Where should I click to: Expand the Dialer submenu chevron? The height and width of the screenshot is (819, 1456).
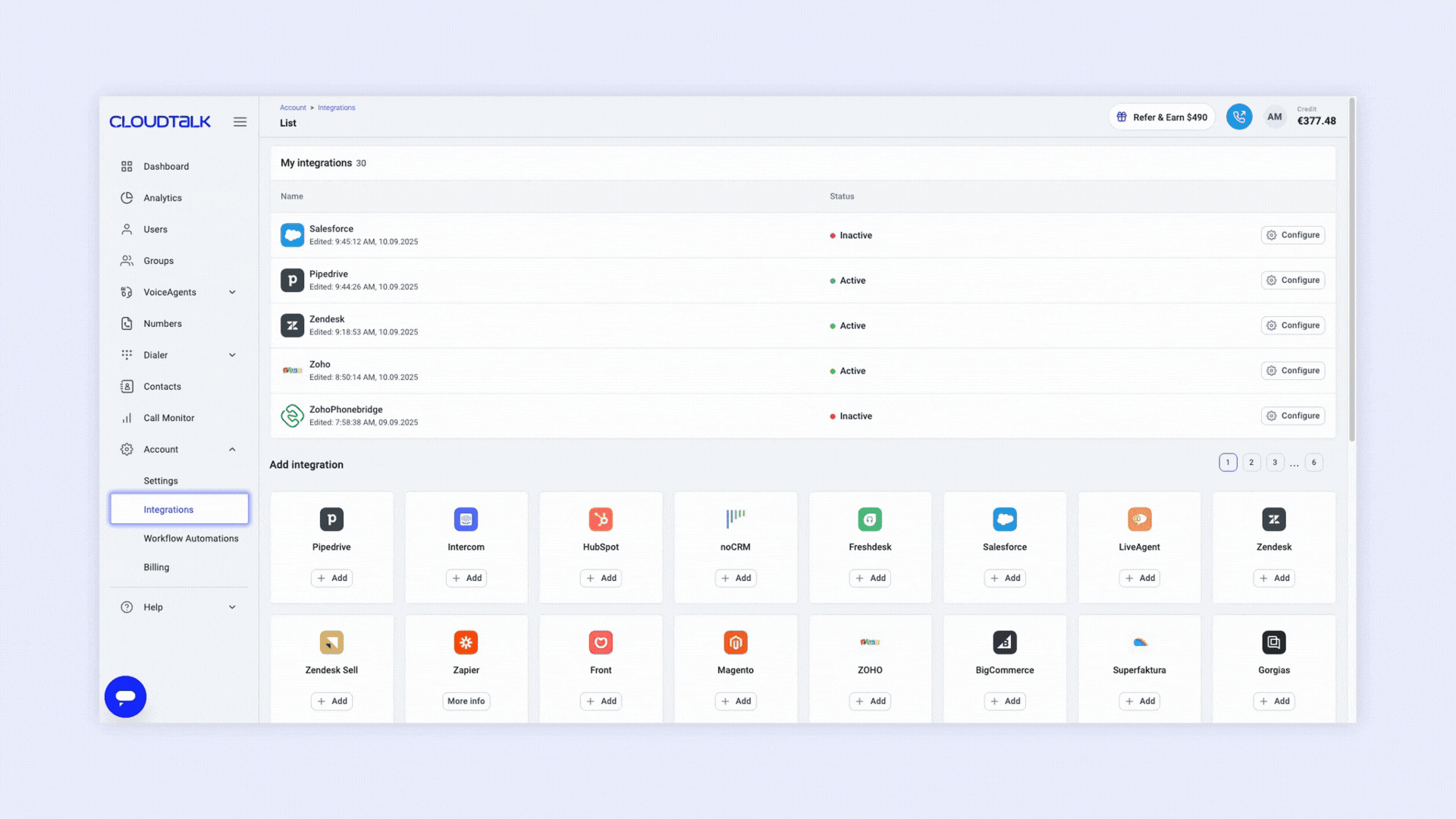(x=232, y=355)
